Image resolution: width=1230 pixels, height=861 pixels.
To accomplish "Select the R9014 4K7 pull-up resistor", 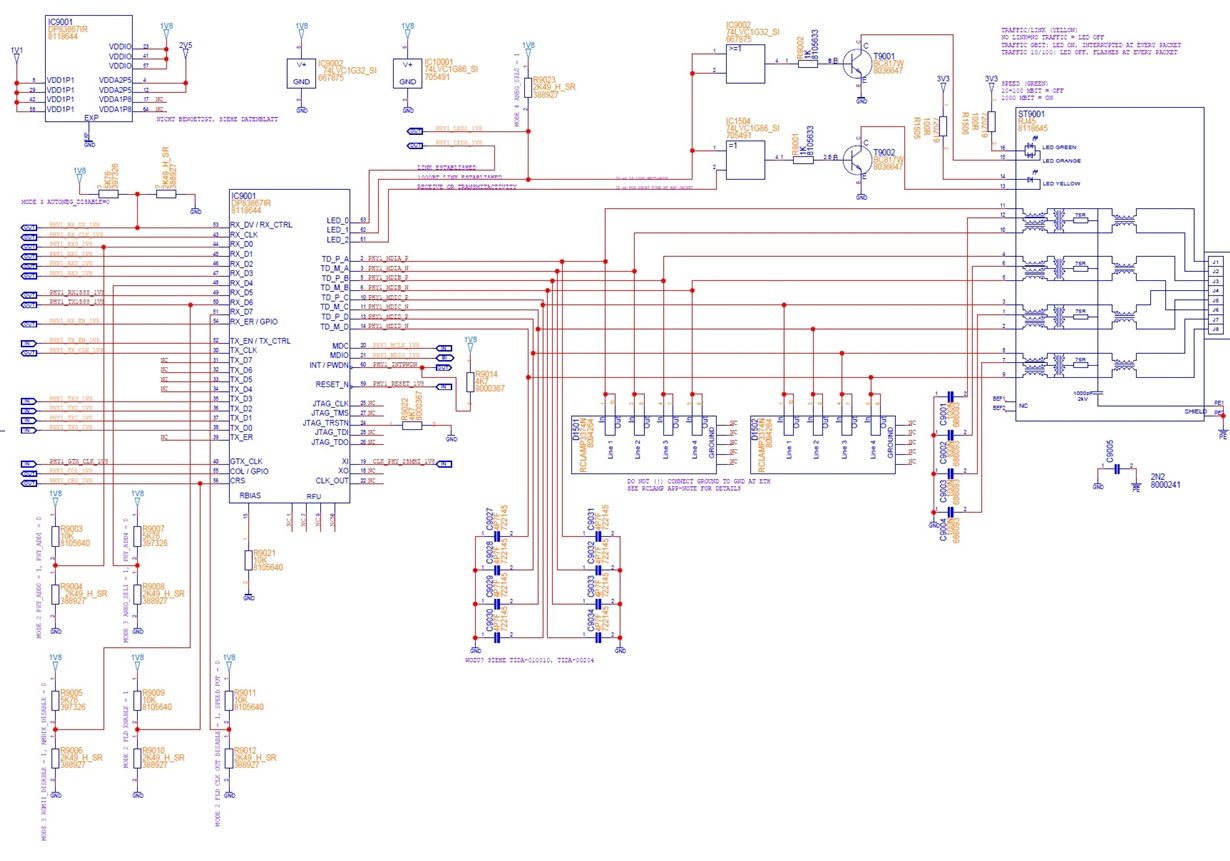I will pos(470,382).
